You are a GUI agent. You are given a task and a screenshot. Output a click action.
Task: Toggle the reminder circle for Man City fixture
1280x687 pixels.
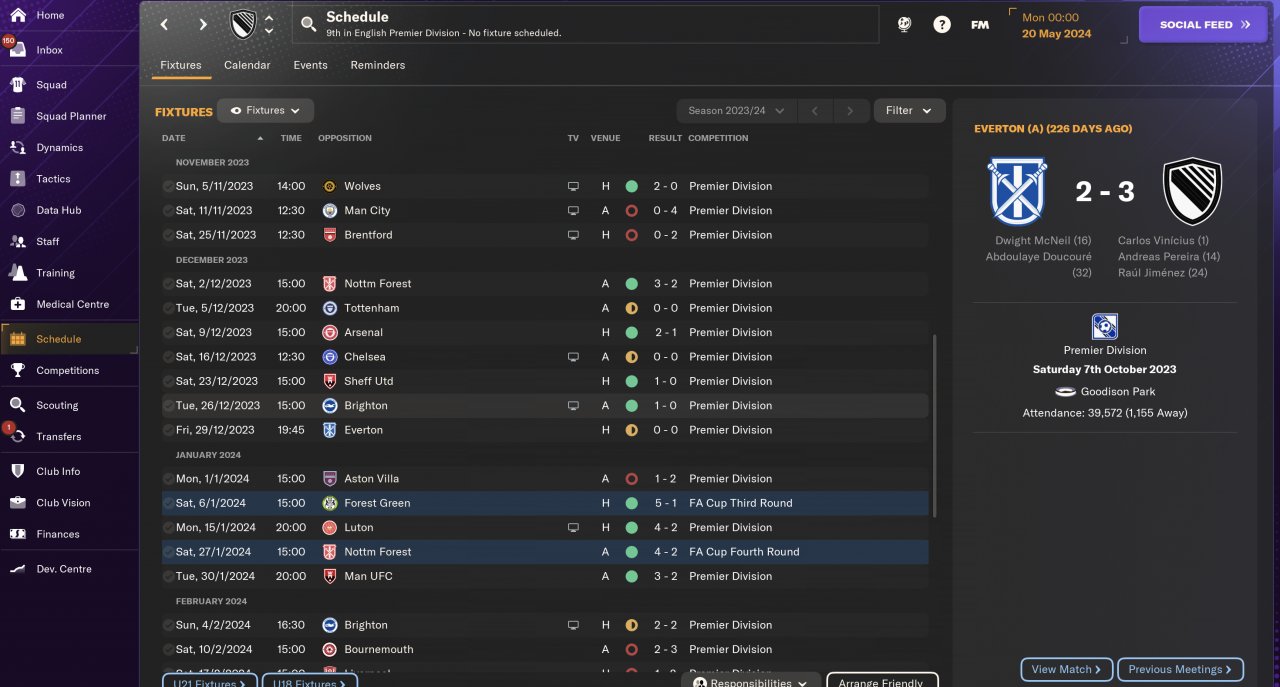[x=168, y=211]
